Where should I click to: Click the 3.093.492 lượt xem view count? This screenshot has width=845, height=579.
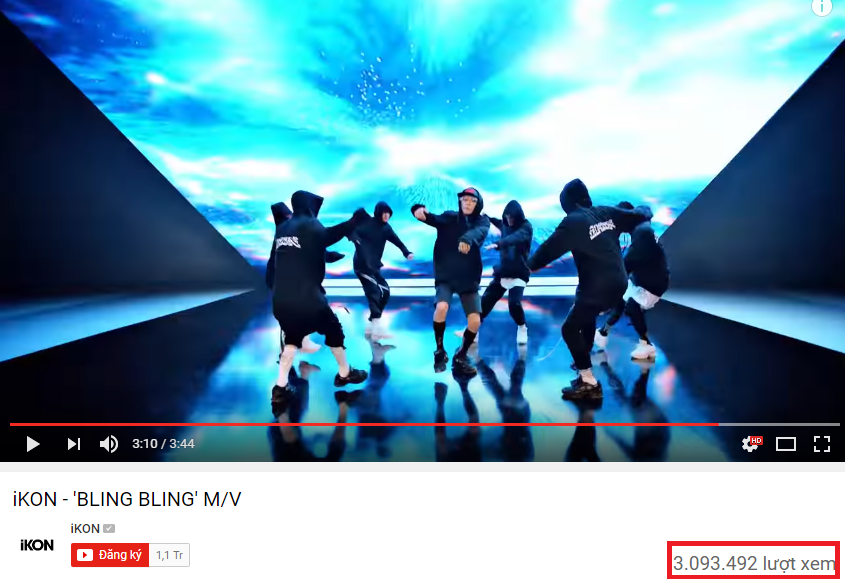pos(753,563)
